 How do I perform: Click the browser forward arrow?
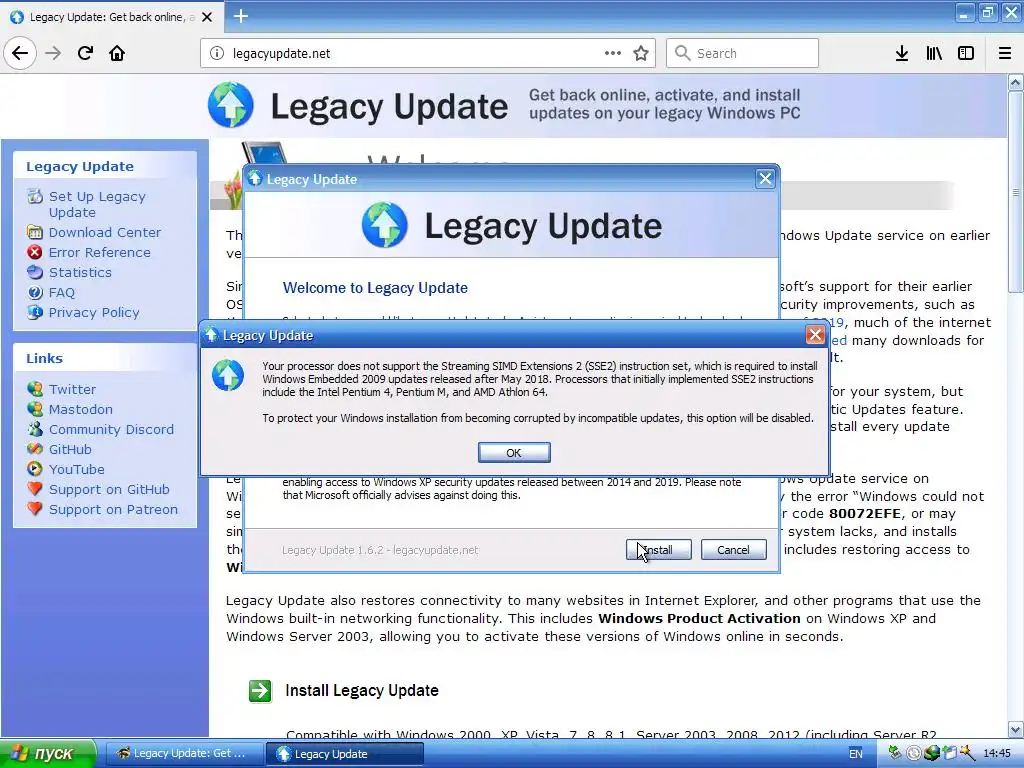pos(54,53)
